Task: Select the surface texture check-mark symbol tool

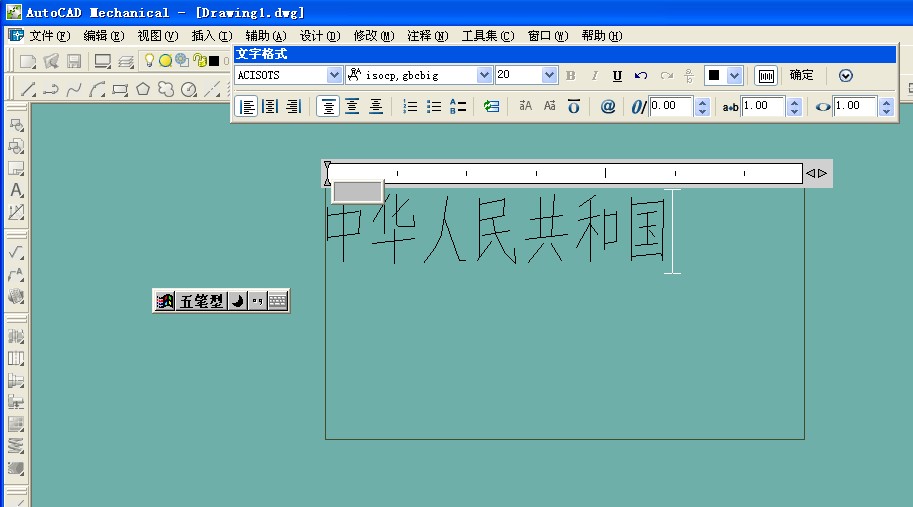Action: [16, 252]
